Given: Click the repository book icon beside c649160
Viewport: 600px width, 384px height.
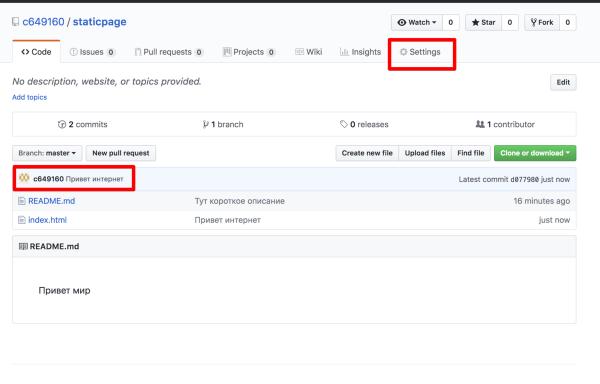Looking at the screenshot, I should 15,22.
